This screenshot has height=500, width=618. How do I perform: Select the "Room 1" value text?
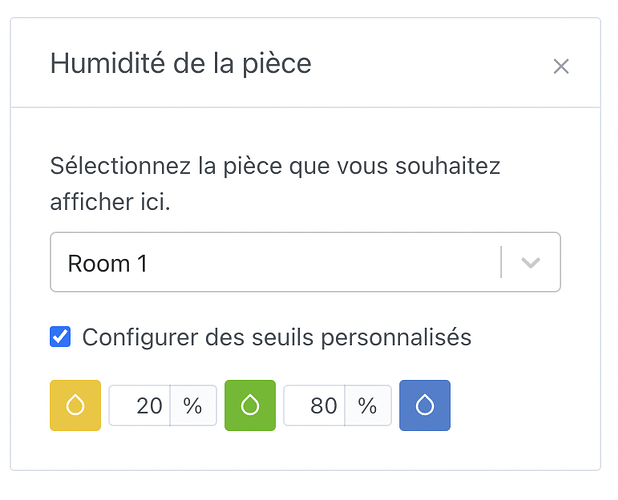pos(108,264)
